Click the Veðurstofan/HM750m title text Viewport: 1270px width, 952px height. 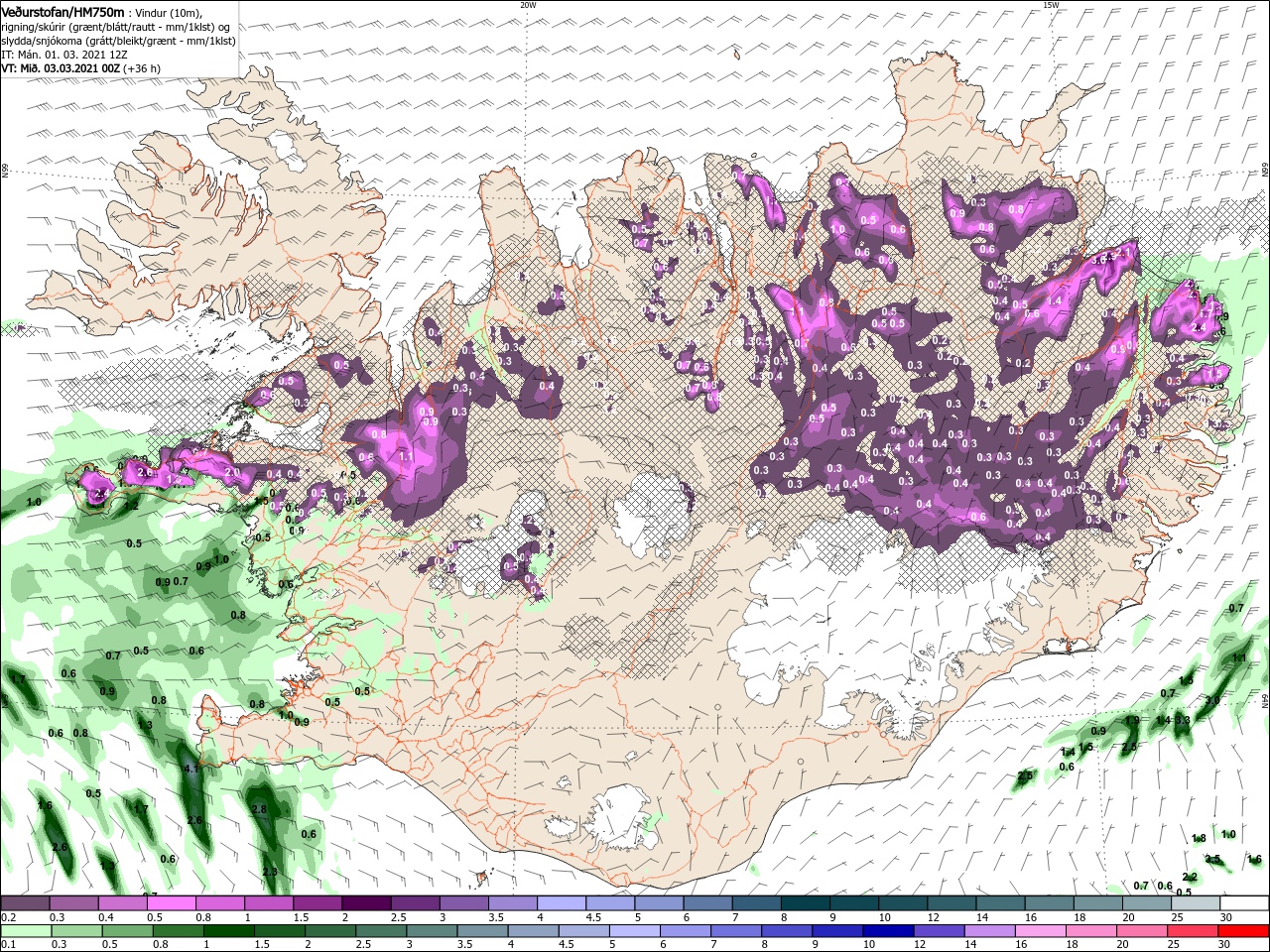pyautogui.click(x=63, y=11)
